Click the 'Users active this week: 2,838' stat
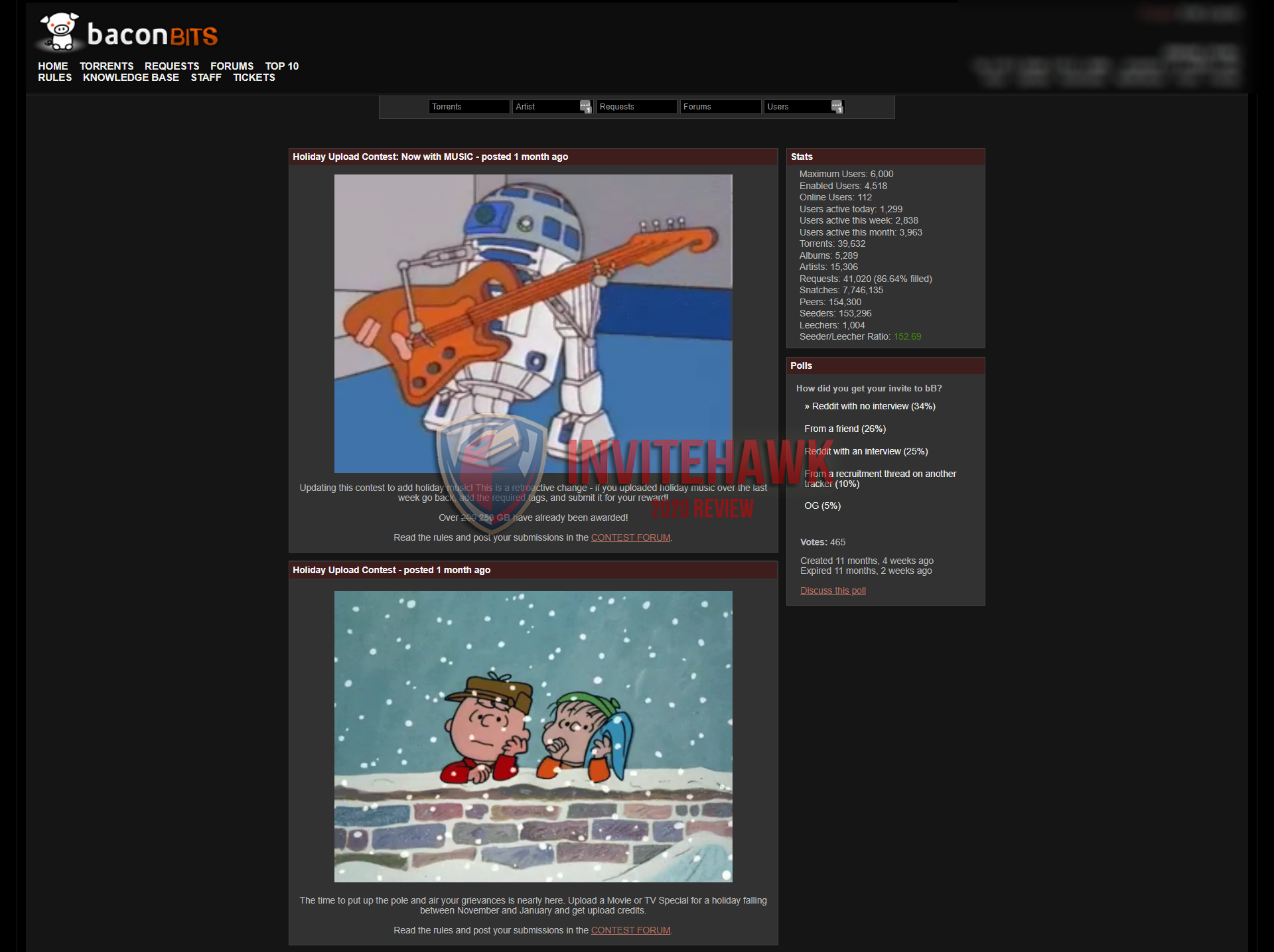This screenshot has width=1274, height=952. pyautogui.click(x=859, y=221)
